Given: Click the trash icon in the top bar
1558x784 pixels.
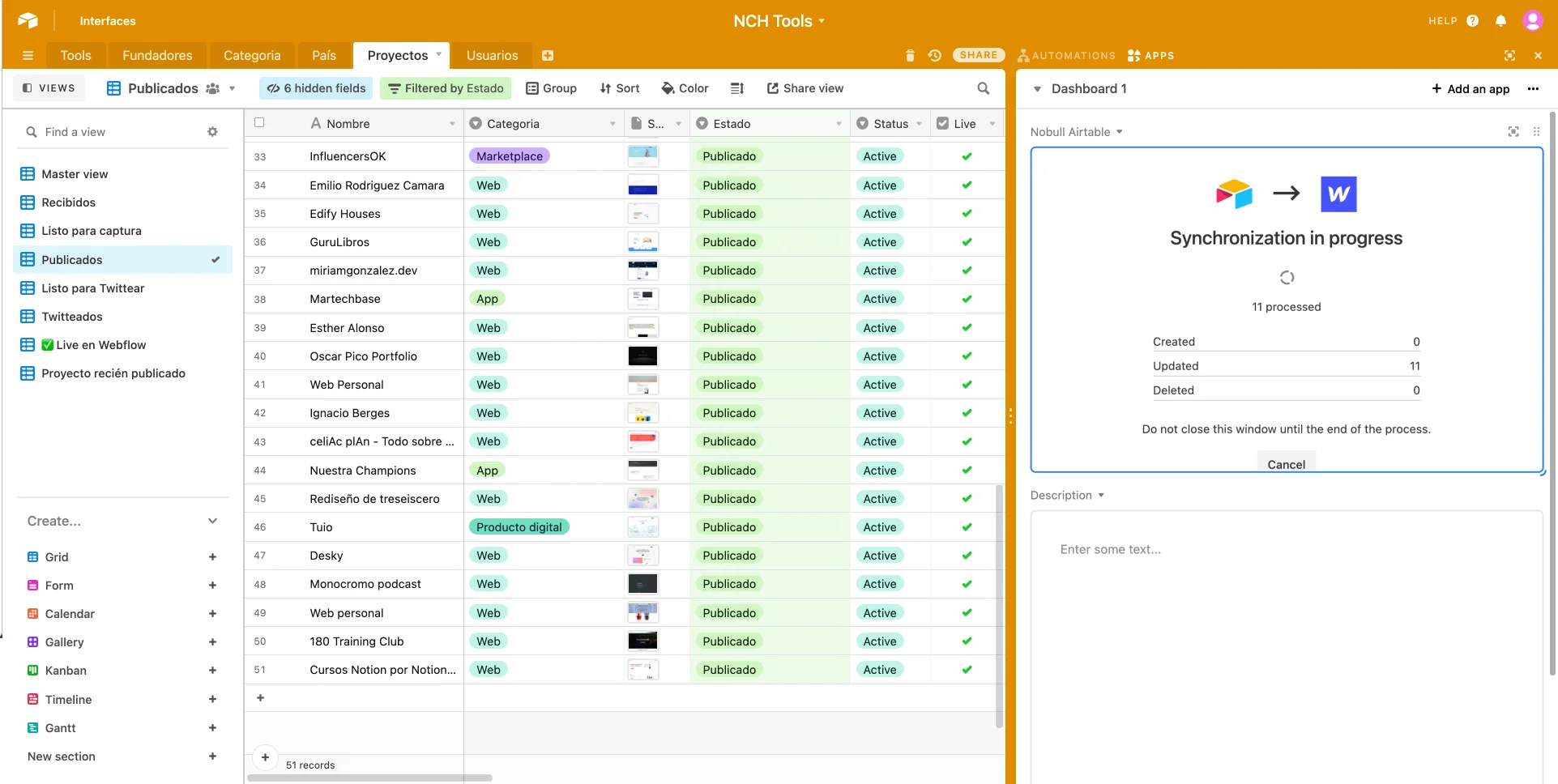Looking at the screenshot, I should (910, 55).
